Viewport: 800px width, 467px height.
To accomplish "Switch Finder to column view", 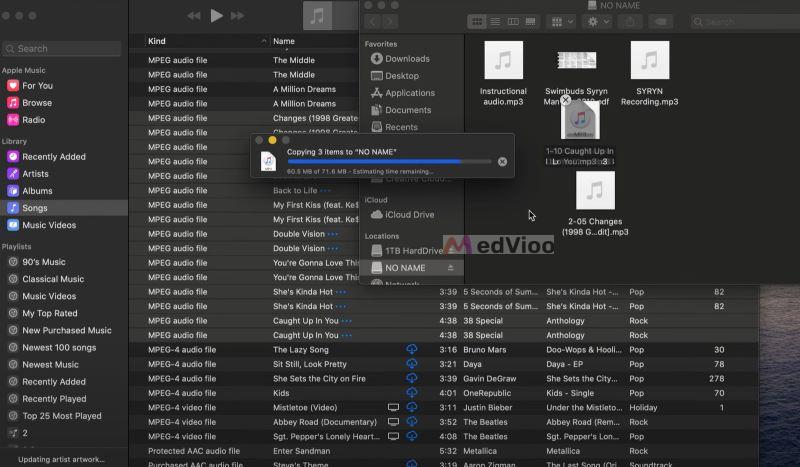I will (513, 21).
